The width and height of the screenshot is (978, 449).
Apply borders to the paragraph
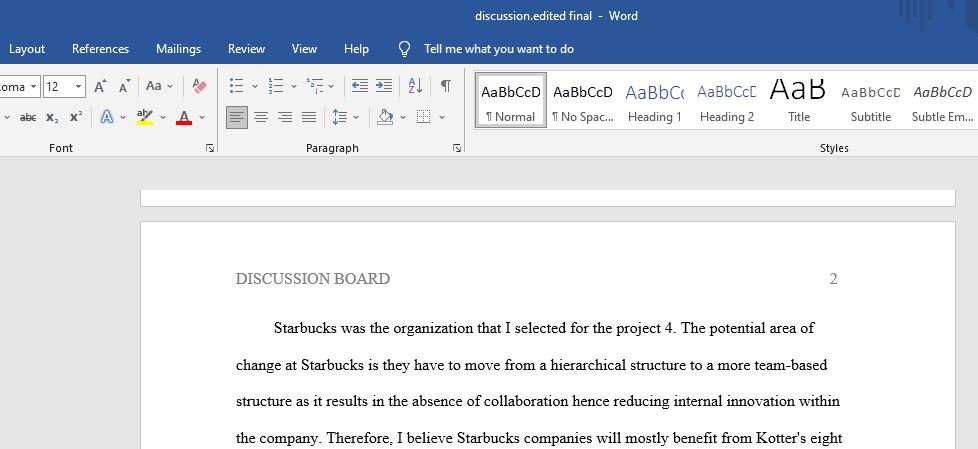point(424,117)
